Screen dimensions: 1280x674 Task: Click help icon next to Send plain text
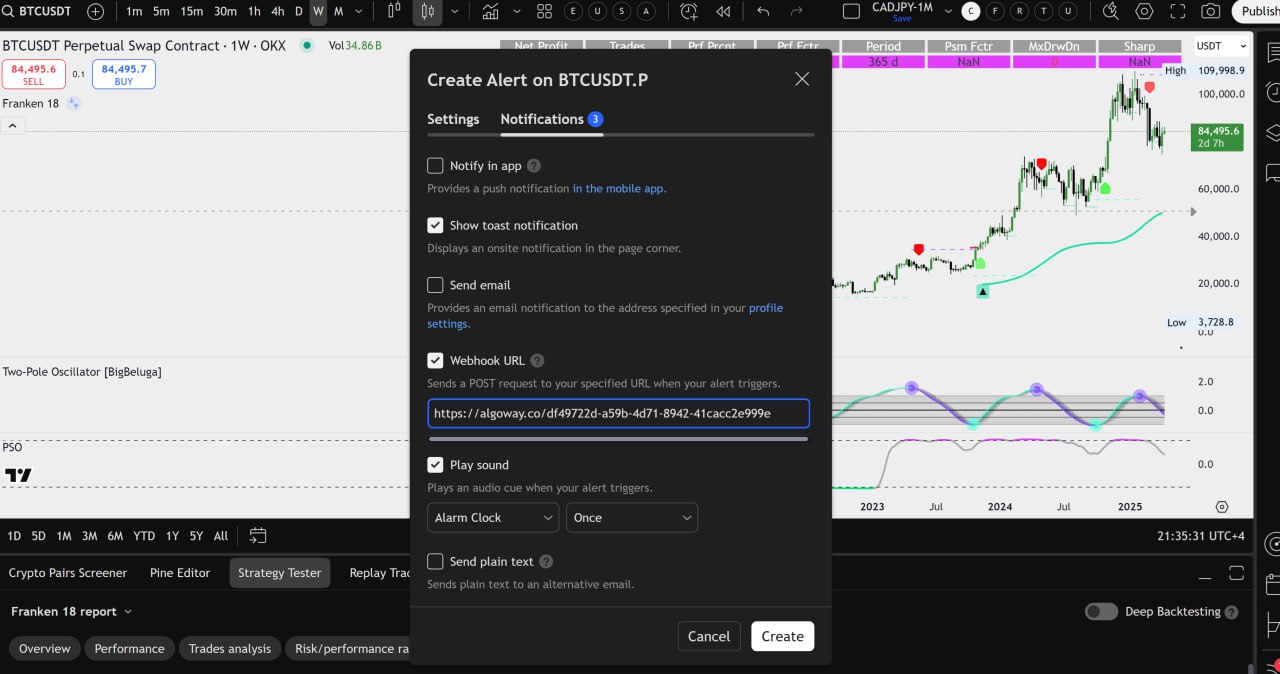pos(545,562)
